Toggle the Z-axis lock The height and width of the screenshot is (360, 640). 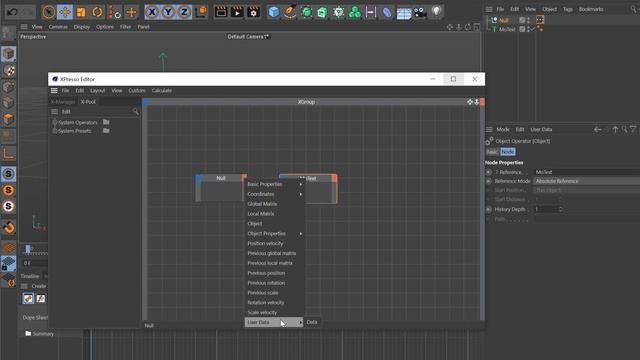184,12
